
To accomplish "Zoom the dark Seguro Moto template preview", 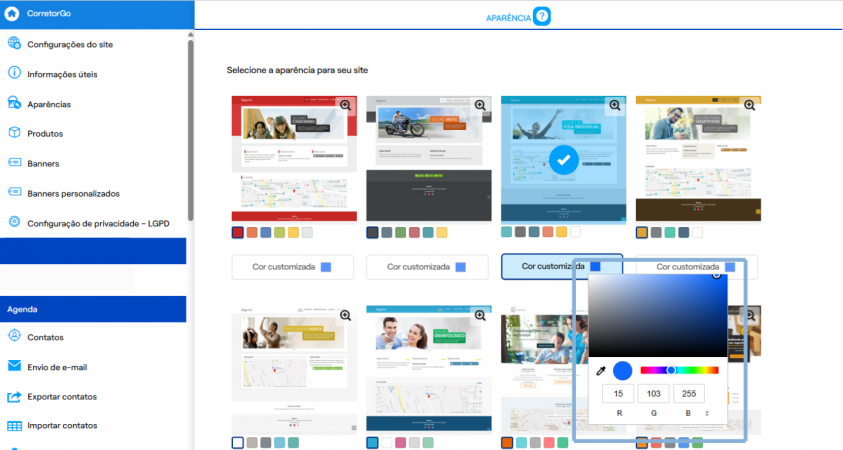I will point(480,105).
